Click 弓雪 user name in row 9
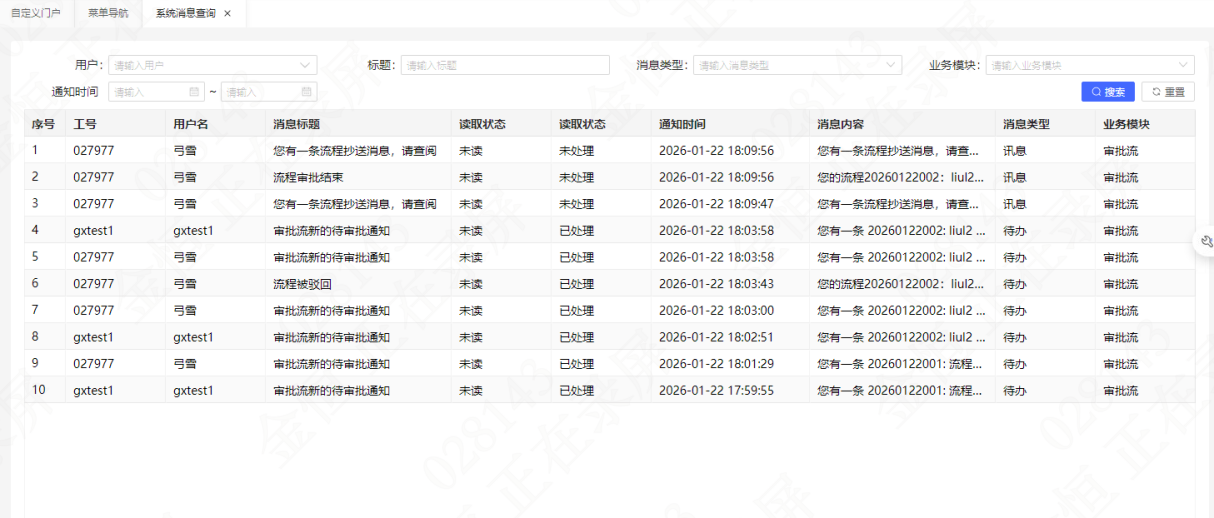Image resolution: width=1214 pixels, height=518 pixels. coord(184,364)
